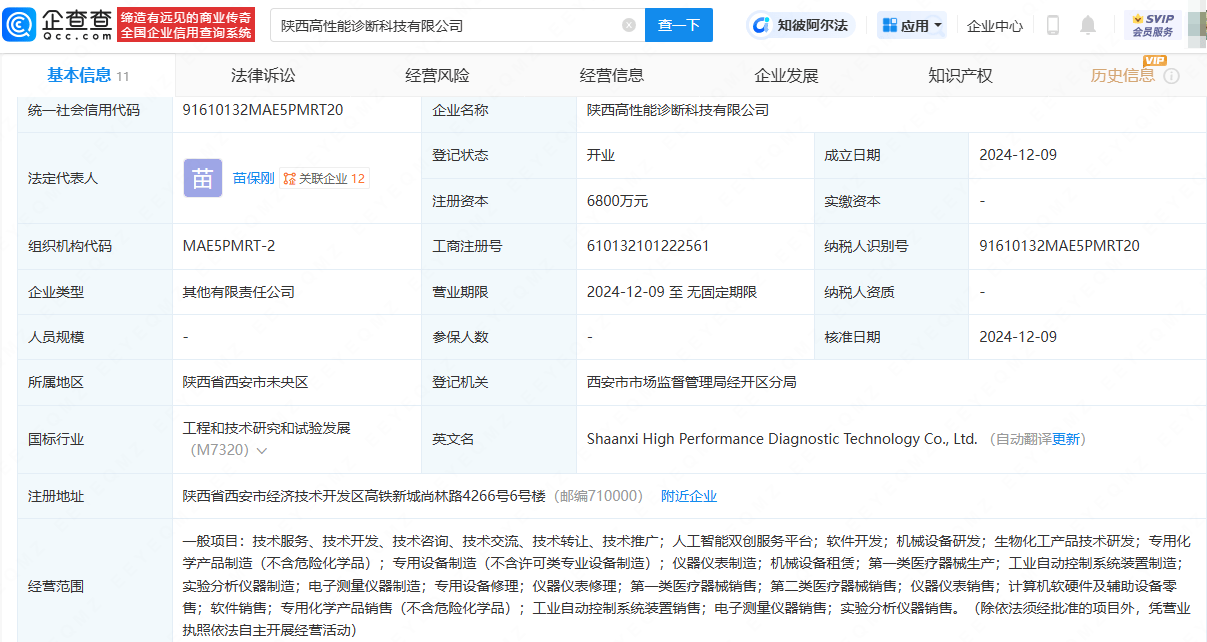Click 成立日期 value 2024-12-09
1207x642 pixels.
[x=1018, y=155]
